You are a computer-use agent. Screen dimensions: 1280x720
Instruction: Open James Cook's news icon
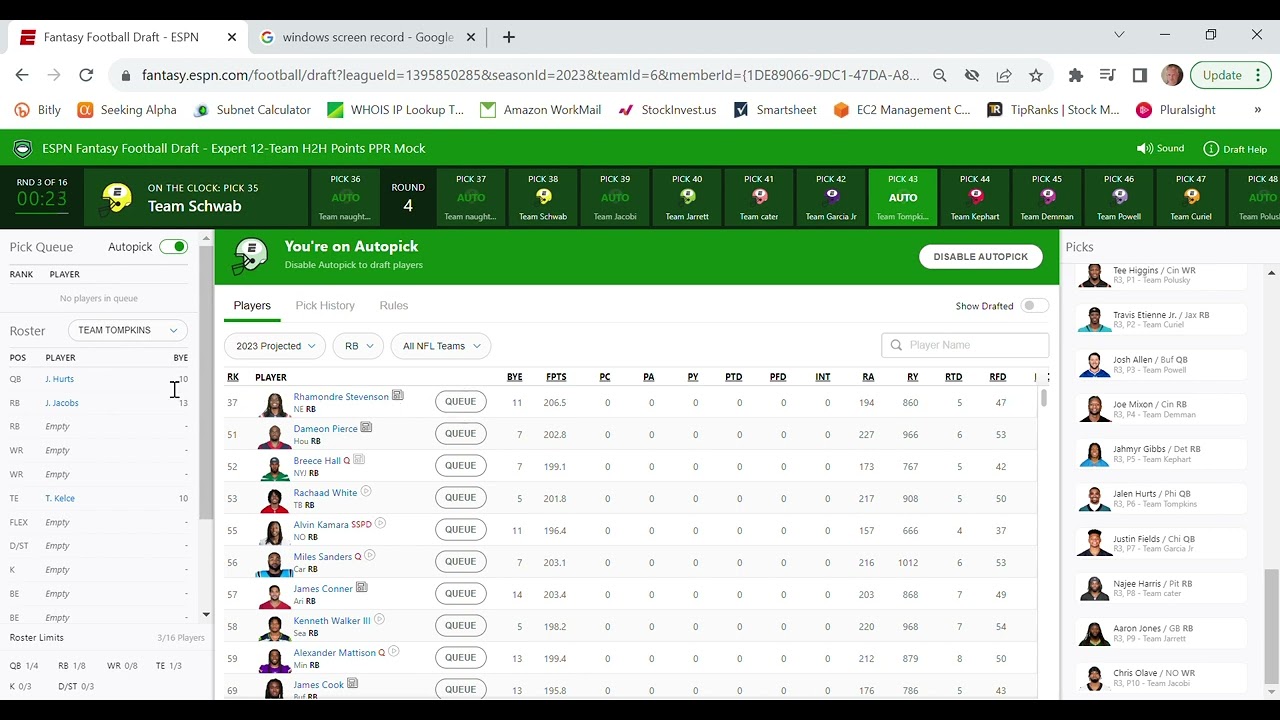click(x=352, y=684)
